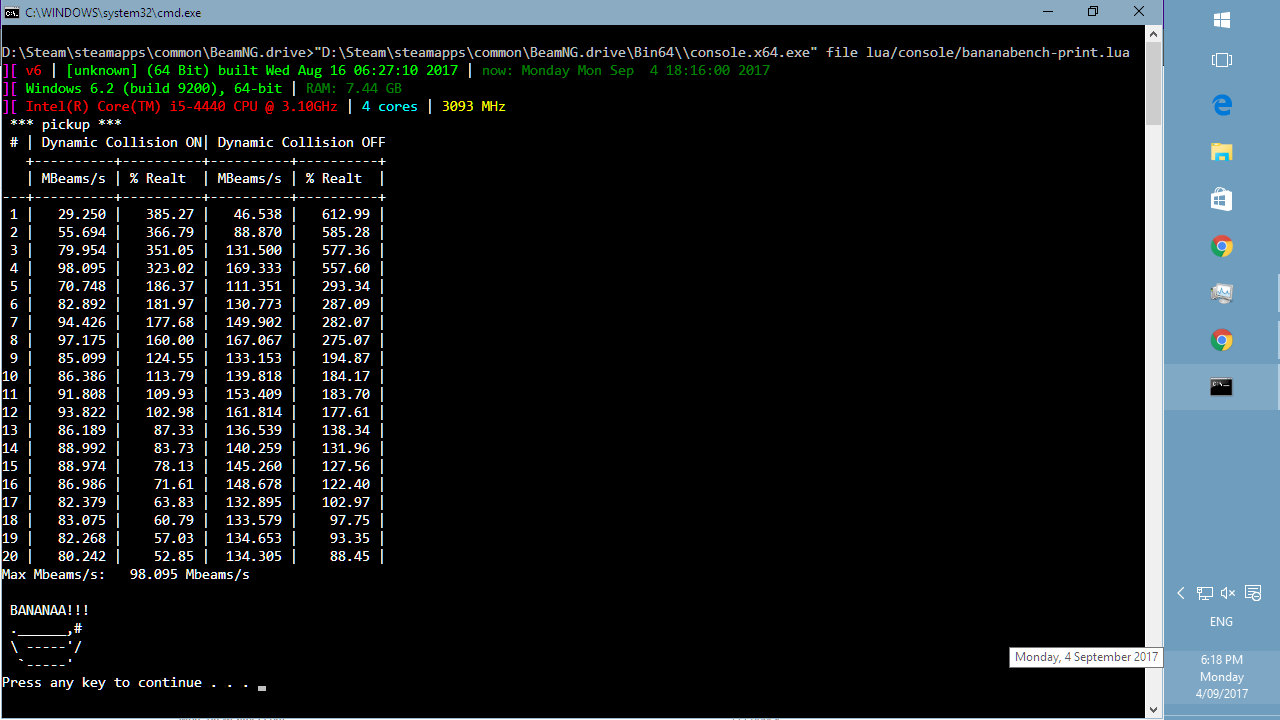Click the Chrome icon directly below the Store icon
The height and width of the screenshot is (720, 1280).
(1221, 246)
